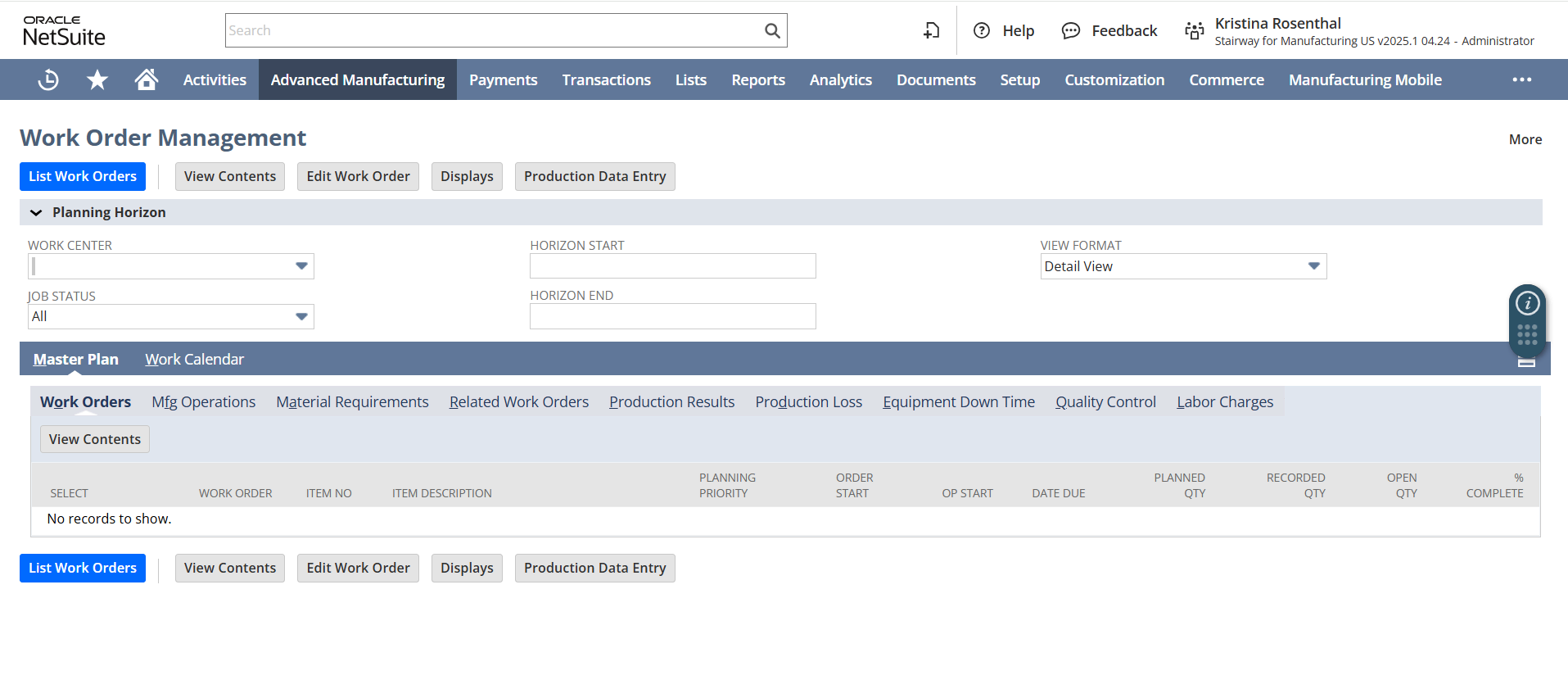Open the Documents menu
1568x698 pixels.
(936, 79)
